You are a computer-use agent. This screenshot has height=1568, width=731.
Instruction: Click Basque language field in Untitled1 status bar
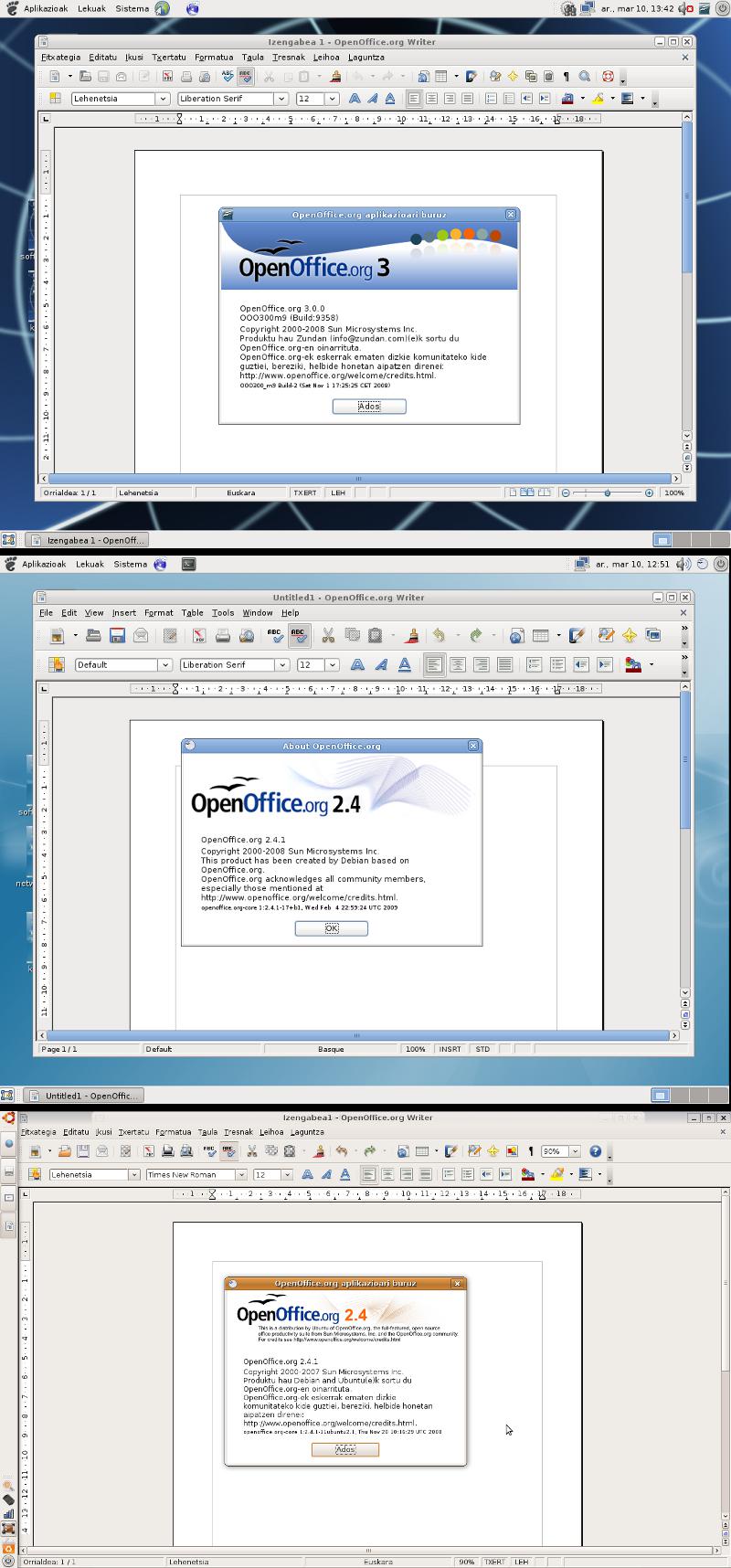click(331, 1049)
